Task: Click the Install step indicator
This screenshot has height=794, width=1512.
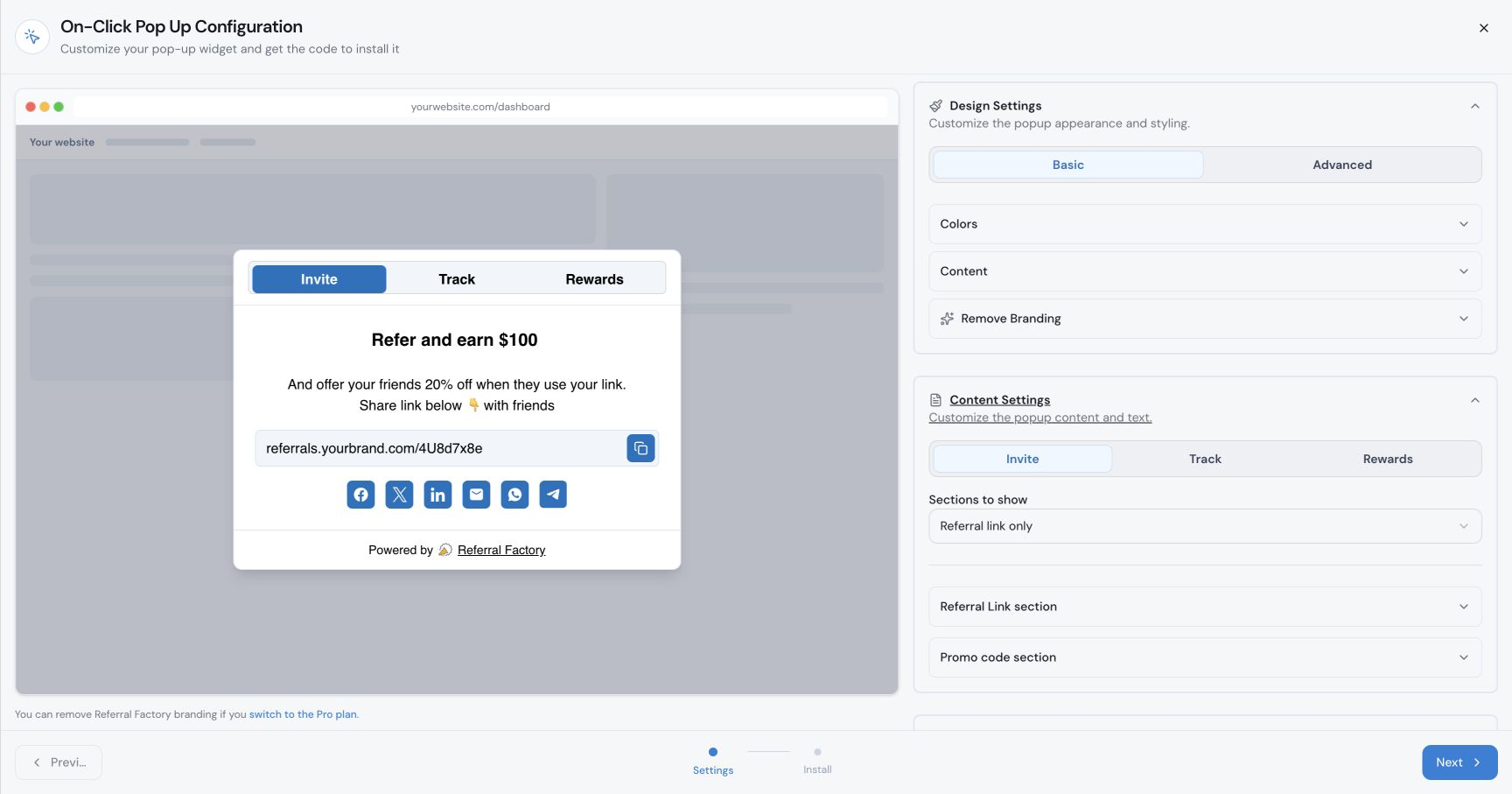Action: 817,761
